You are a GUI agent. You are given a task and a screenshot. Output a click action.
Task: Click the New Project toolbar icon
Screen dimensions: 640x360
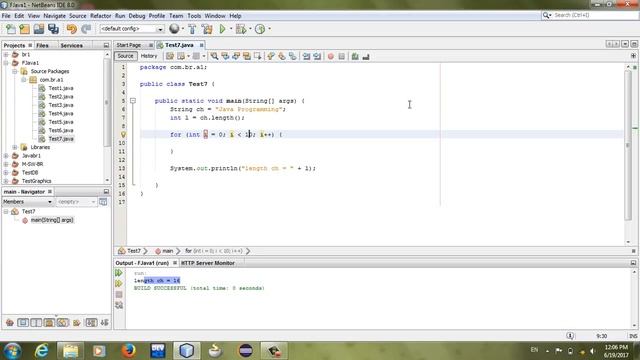point(24,29)
